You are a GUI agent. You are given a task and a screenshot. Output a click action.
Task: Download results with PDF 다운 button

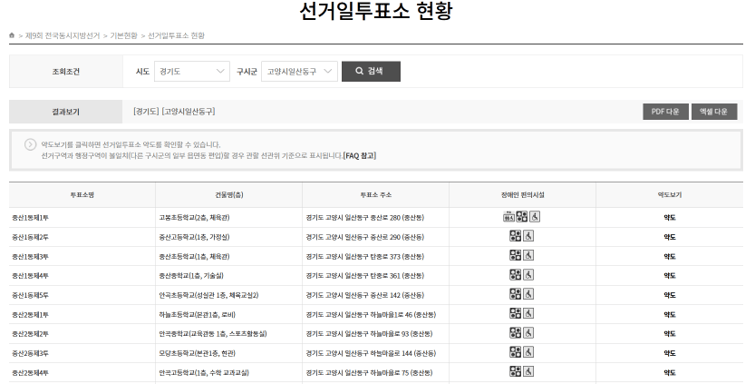click(x=665, y=111)
